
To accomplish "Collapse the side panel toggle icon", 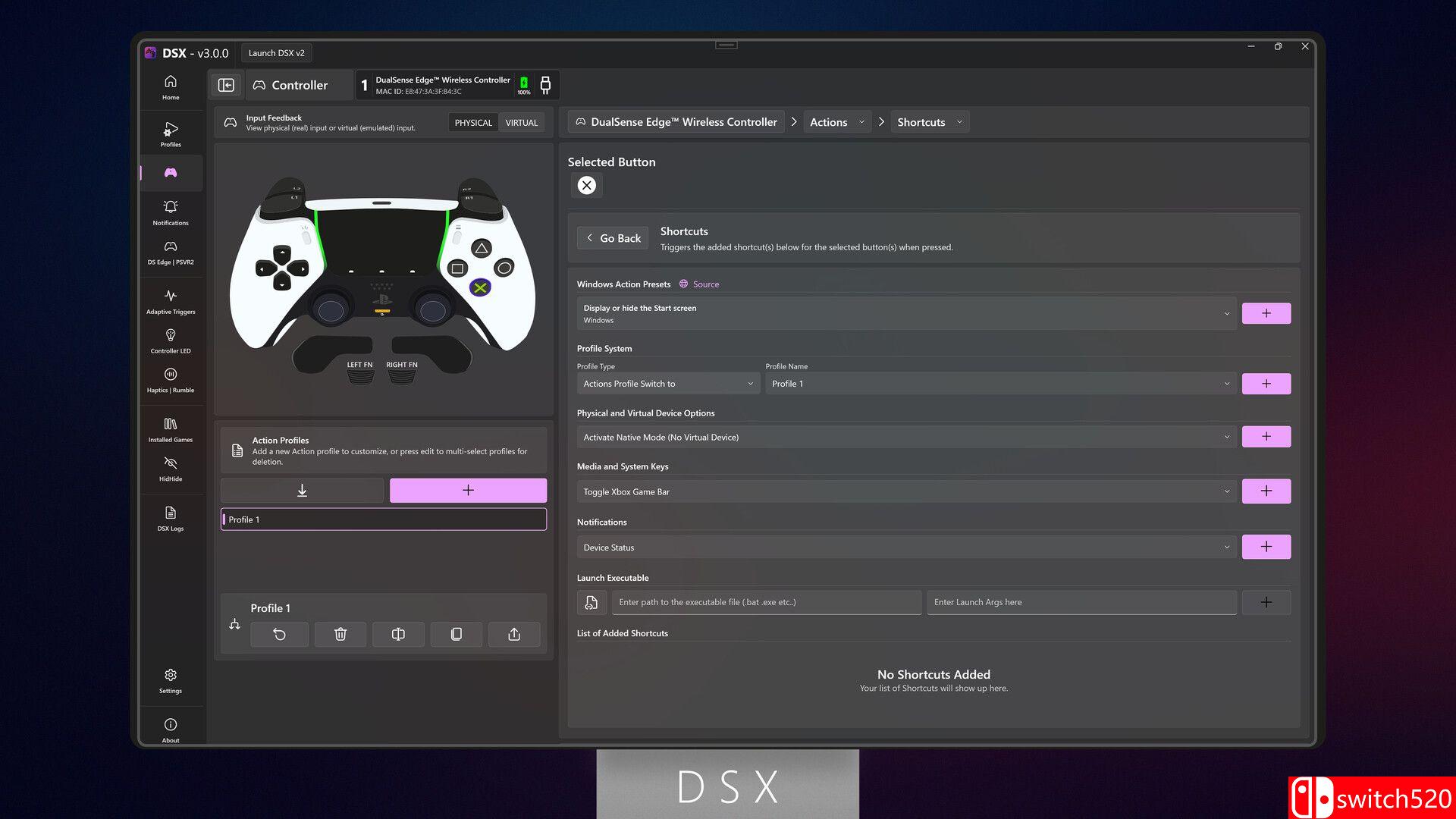I will click(x=226, y=85).
